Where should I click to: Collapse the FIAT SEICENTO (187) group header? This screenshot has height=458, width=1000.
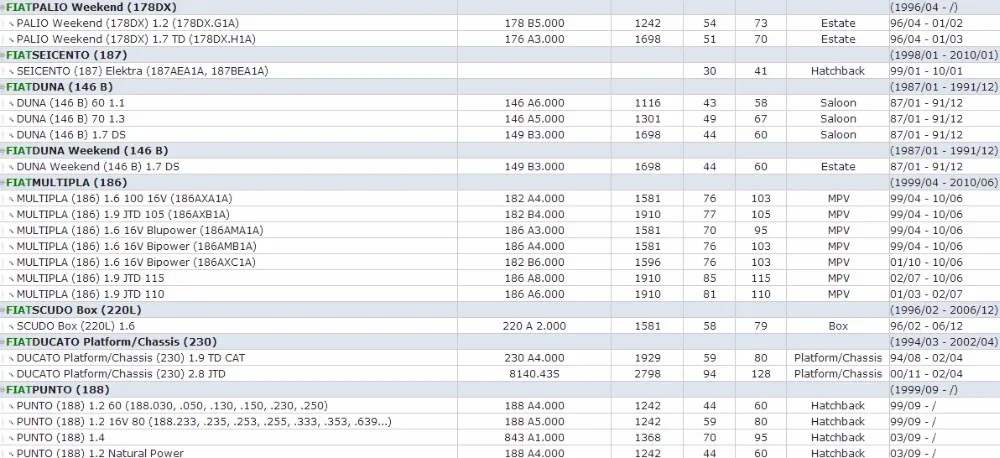point(3,55)
